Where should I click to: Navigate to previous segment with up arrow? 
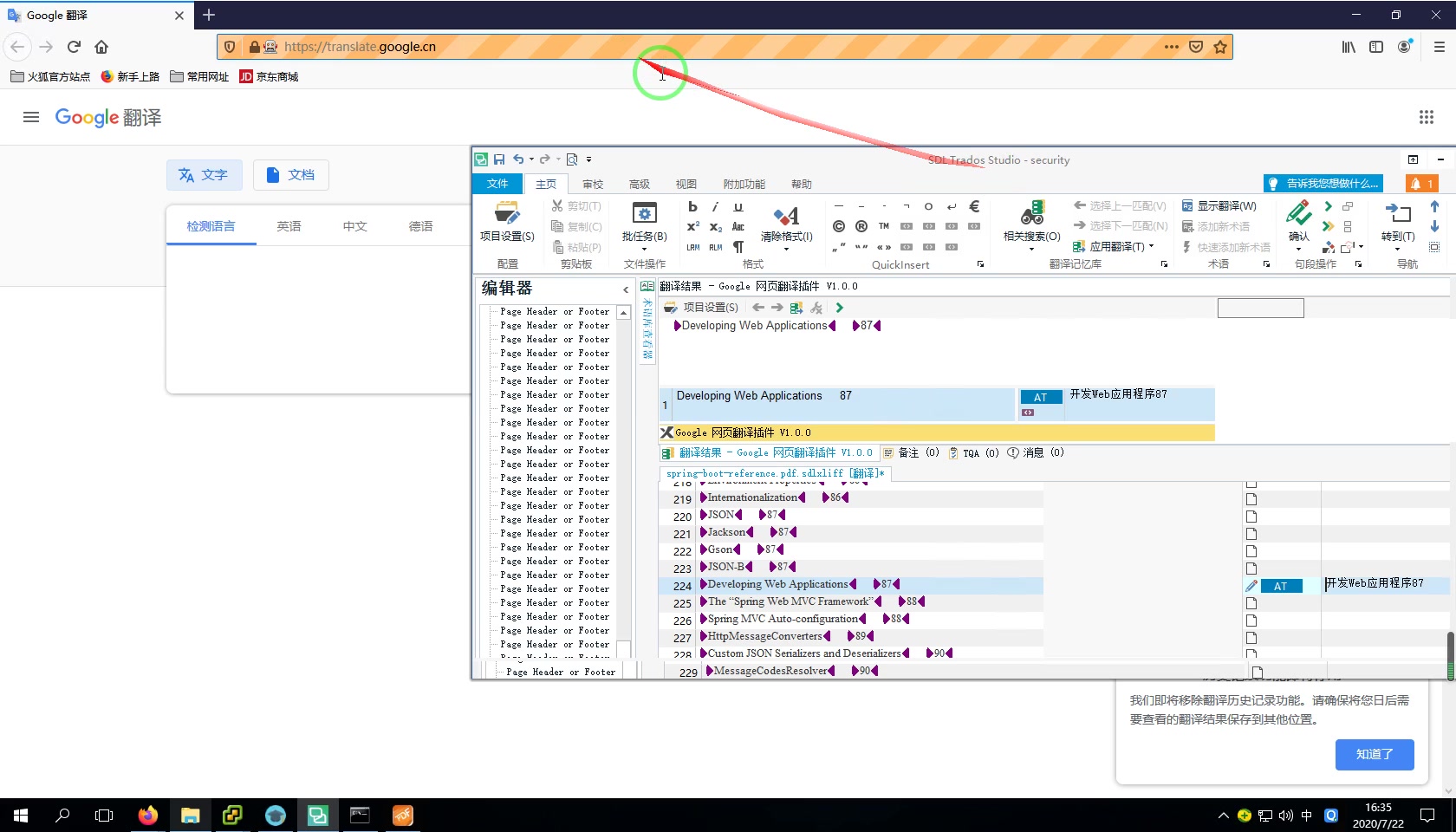coord(1434,206)
